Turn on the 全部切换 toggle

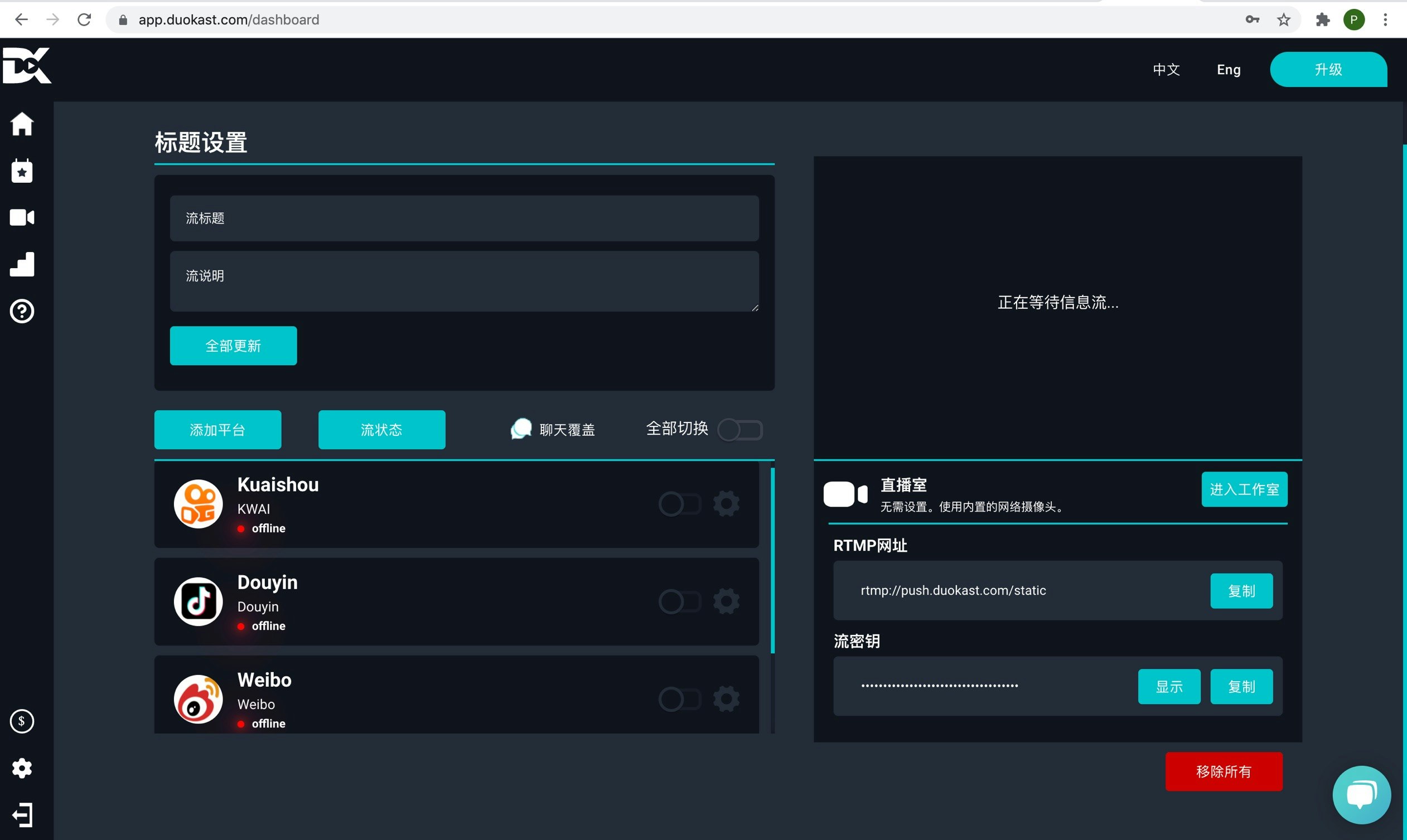739,430
